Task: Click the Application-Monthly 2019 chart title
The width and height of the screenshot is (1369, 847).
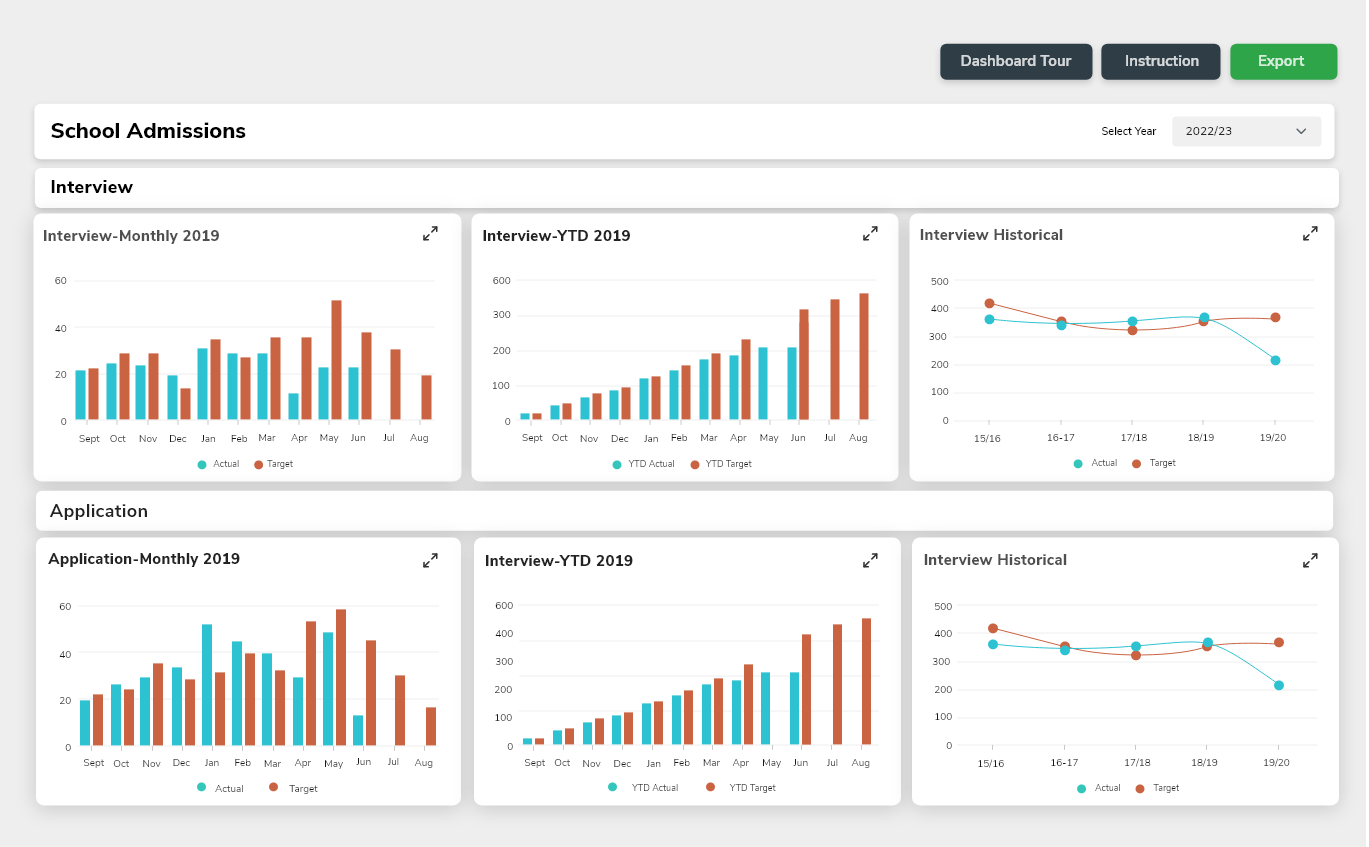Action: [144, 559]
